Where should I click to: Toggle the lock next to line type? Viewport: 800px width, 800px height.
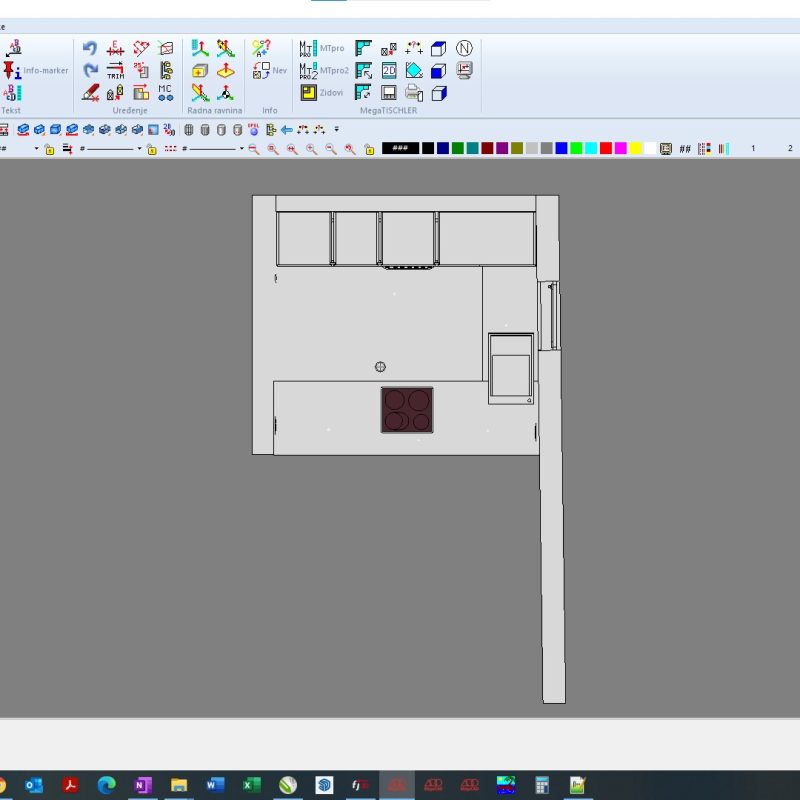pos(151,149)
